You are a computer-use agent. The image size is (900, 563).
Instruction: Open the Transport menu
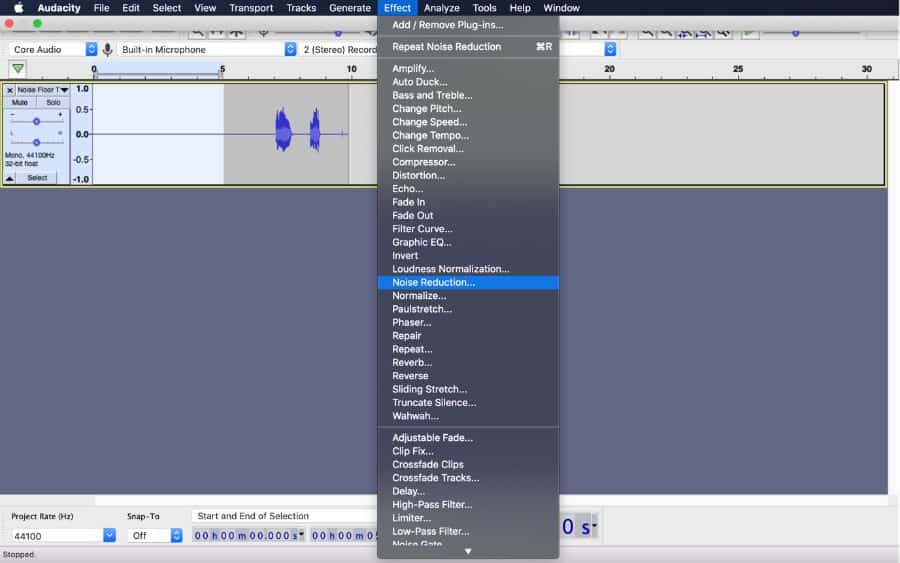click(251, 8)
